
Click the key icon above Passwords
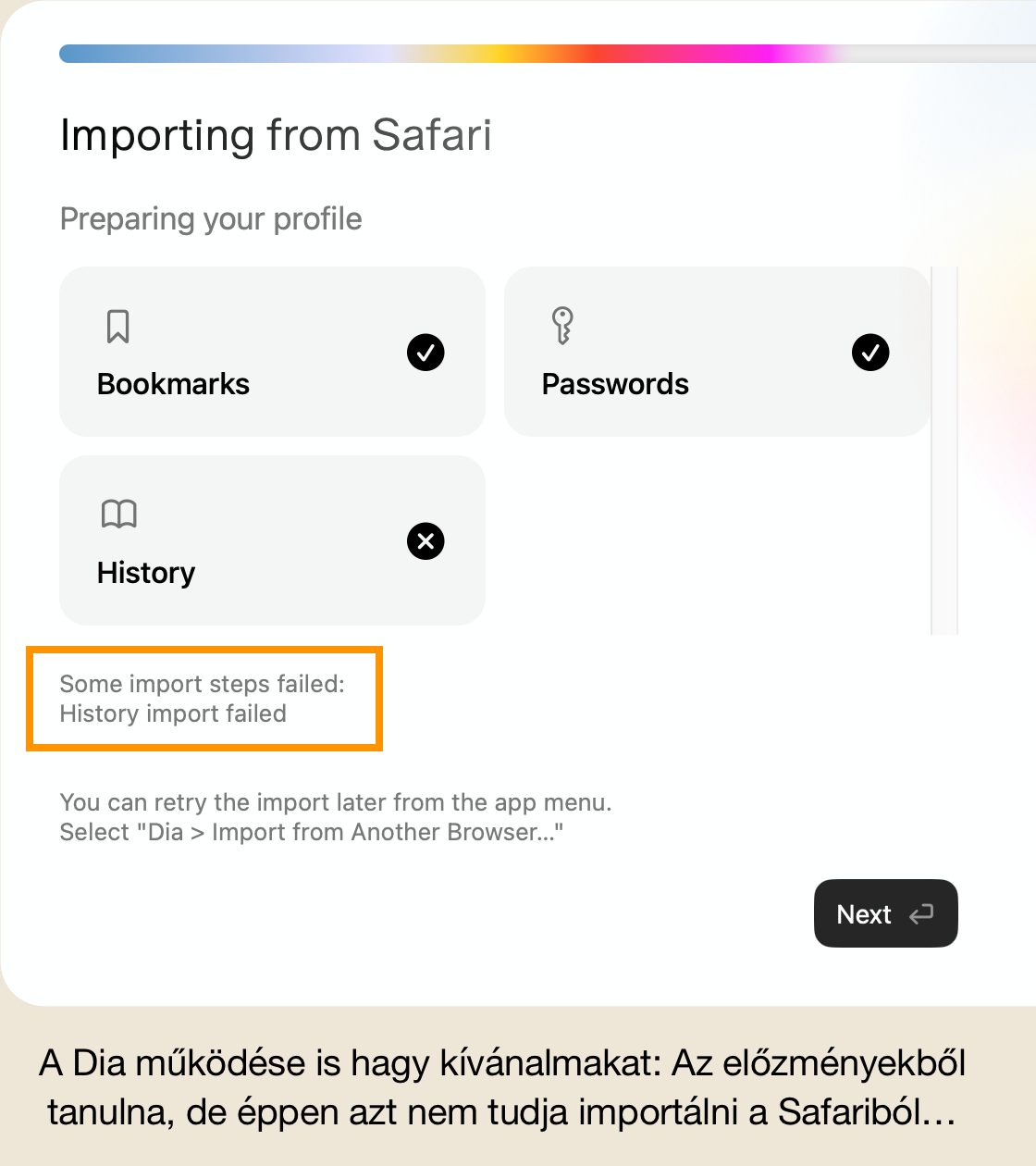(562, 326)
